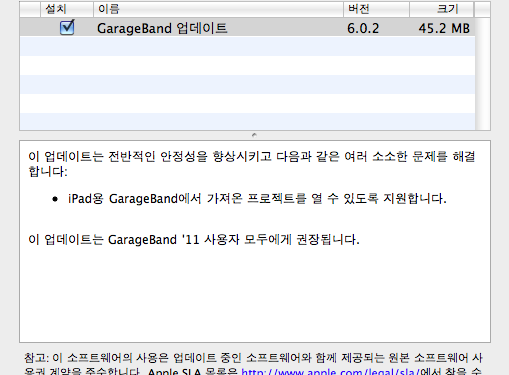Click the split-pane resize handle between list and description
Viewport: 509px width, 375px height.
click(254, 135)
